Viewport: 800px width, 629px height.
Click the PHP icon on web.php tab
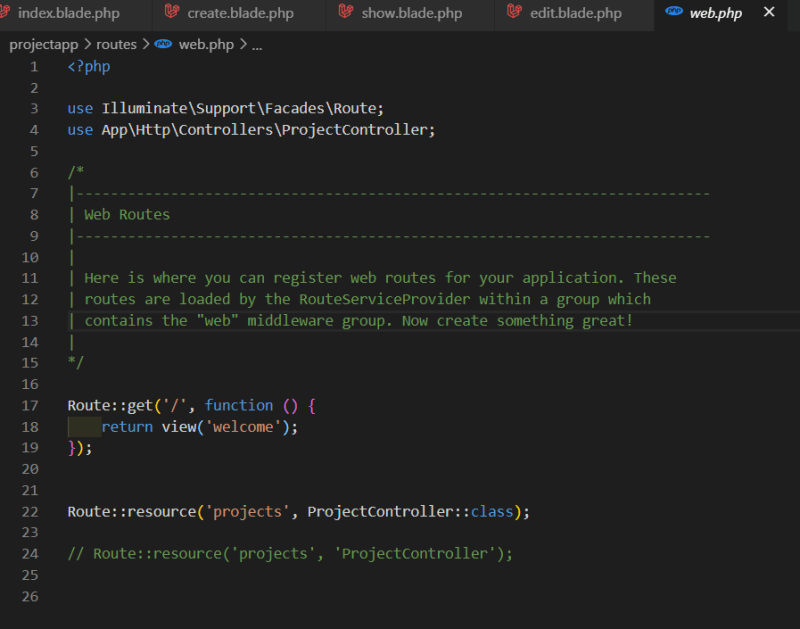674,11
